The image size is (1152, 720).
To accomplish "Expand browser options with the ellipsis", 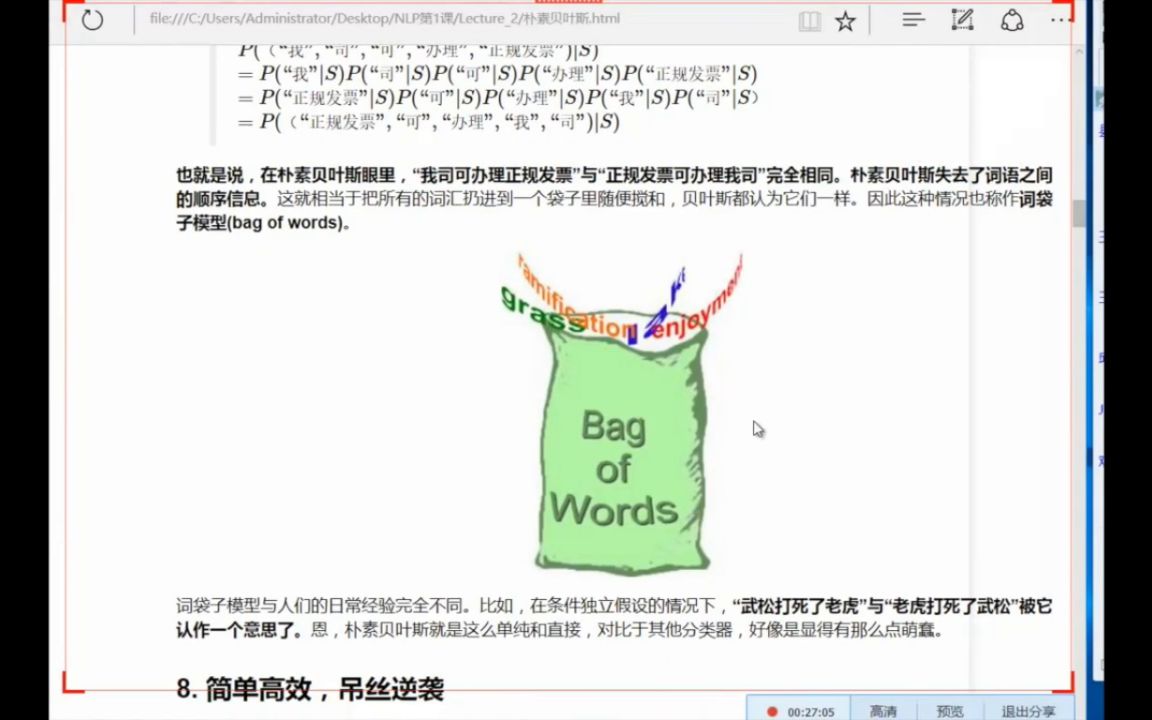I will tap(1058, 19).
